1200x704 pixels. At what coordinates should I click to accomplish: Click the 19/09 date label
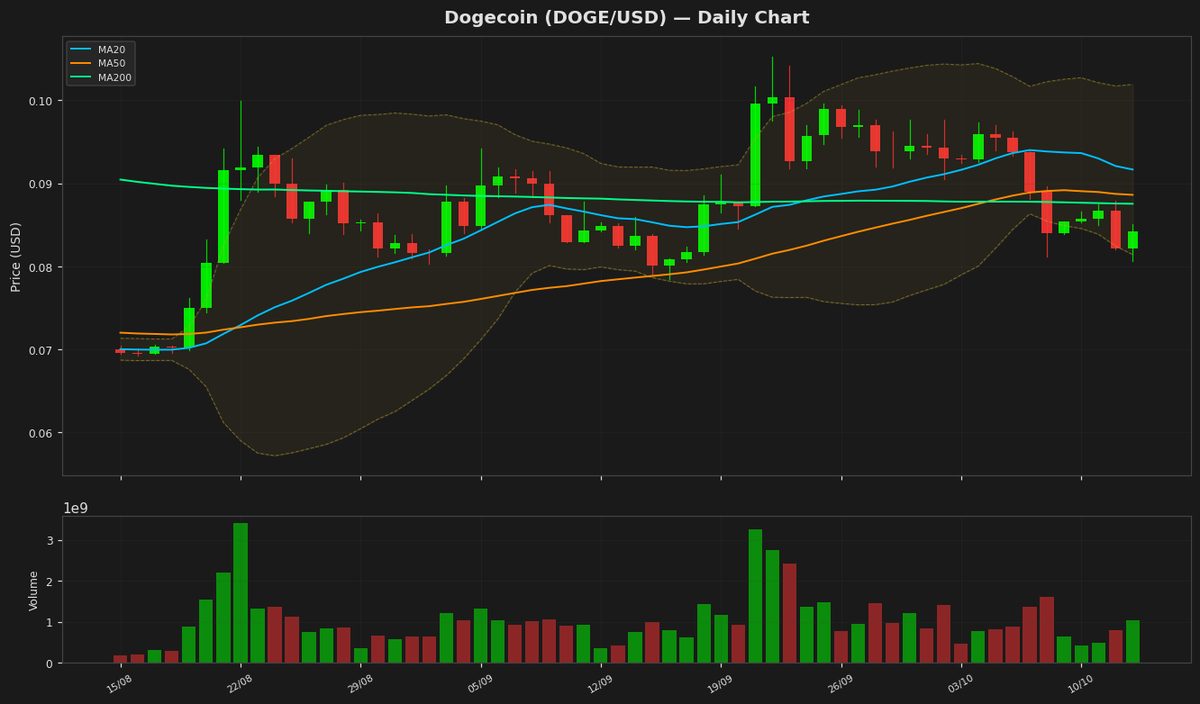(x=719, y=683)
